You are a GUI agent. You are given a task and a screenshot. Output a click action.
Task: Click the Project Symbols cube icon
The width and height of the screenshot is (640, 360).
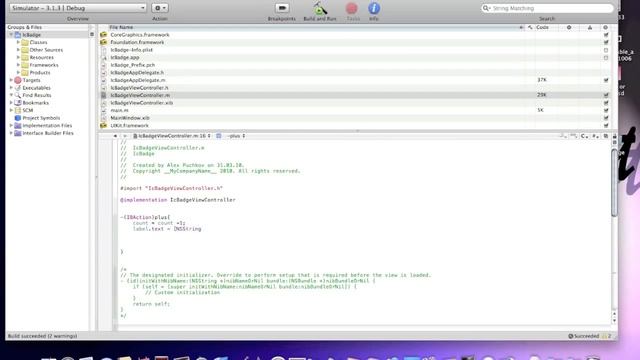click(x=18, y=118)
